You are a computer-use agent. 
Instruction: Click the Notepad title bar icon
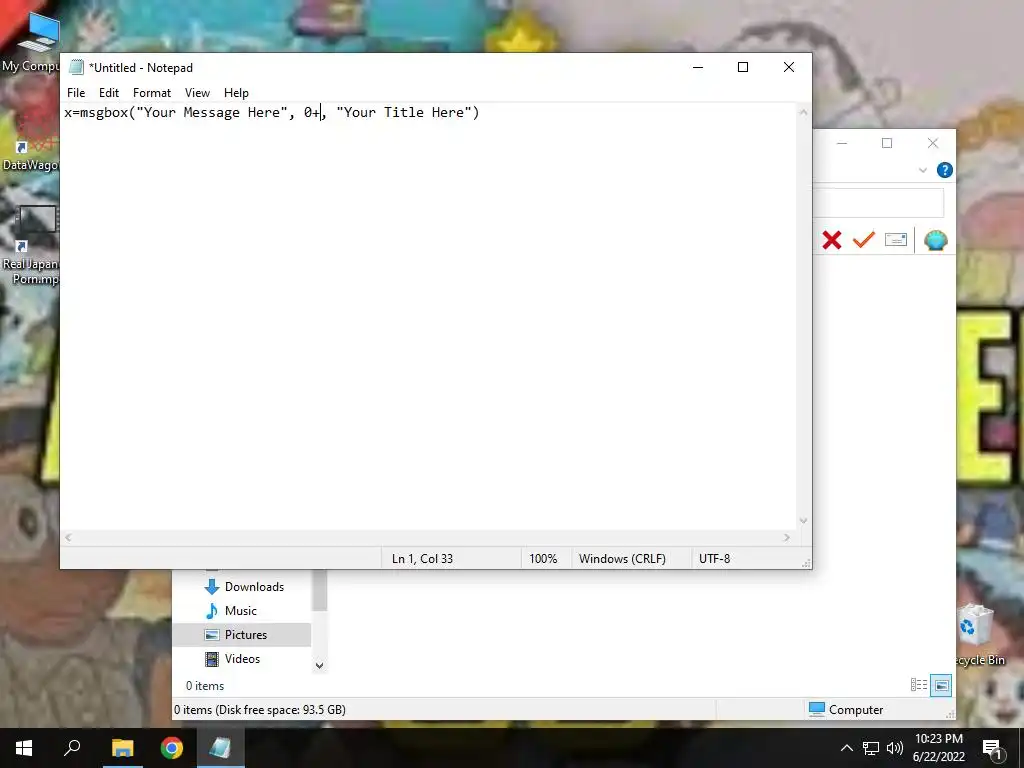point(76,67)
